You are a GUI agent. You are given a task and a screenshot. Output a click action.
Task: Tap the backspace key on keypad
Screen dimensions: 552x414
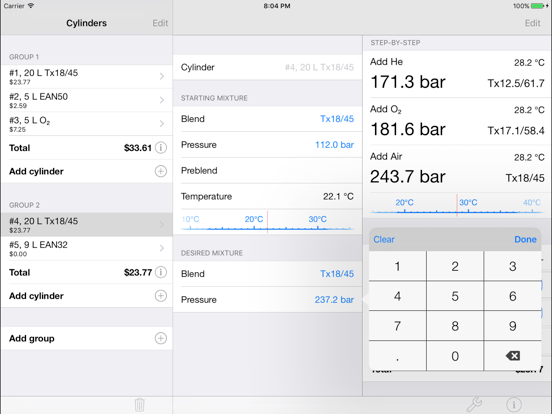513,356
